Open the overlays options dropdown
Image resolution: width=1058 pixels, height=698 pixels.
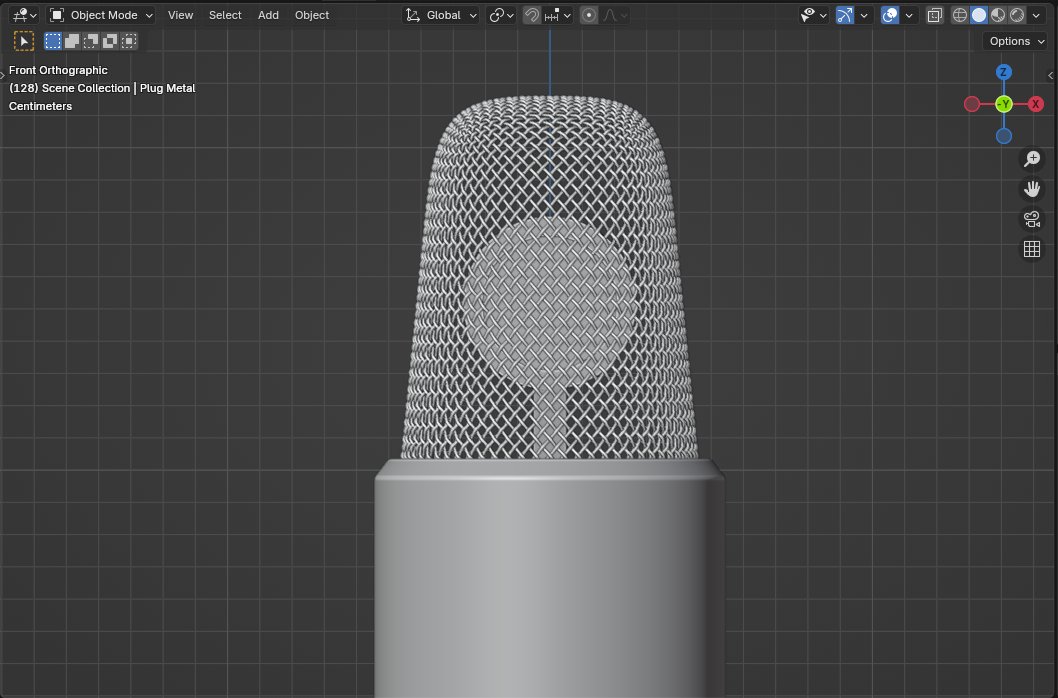coord(909,15)
